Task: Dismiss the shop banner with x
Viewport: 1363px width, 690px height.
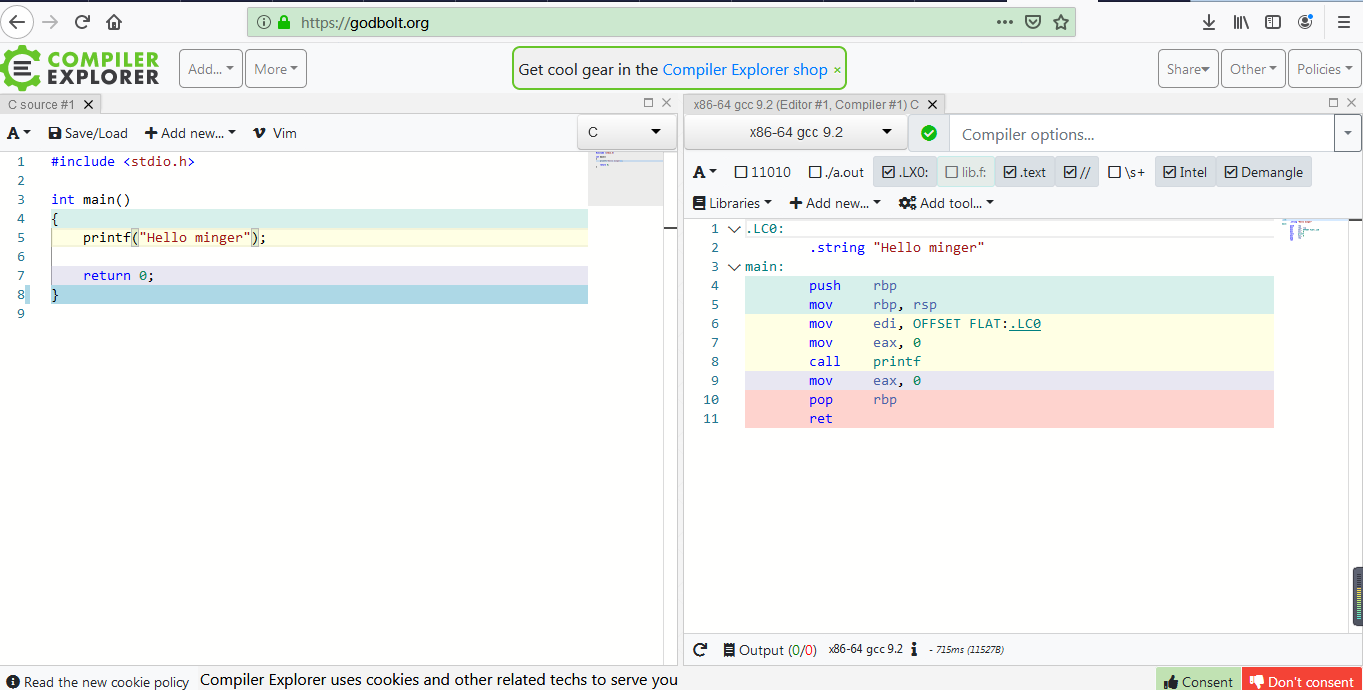Action: (837, 70)
